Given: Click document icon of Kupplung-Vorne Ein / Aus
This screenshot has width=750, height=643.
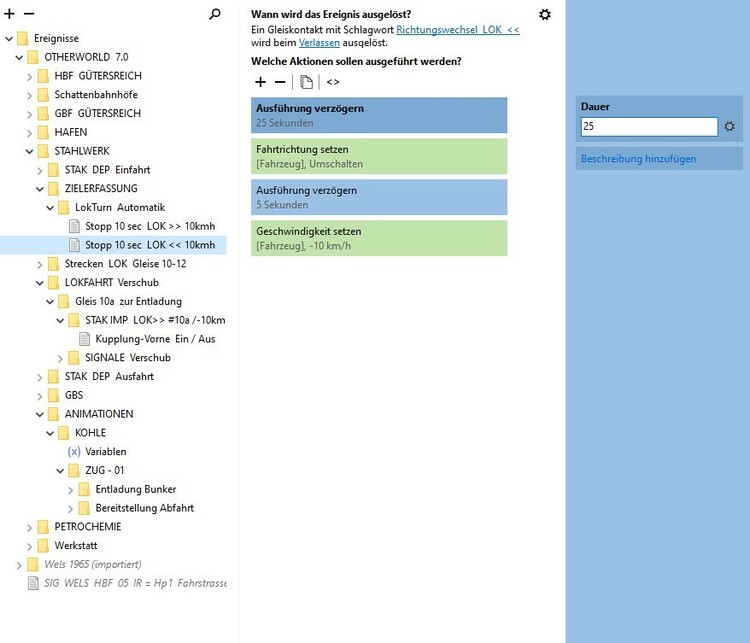Looking at the screenshot, I should [84, 339].
